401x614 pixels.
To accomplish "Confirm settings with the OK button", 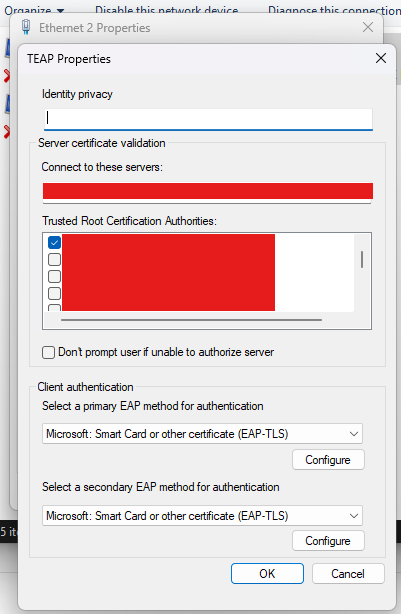I will click(267, 574).
